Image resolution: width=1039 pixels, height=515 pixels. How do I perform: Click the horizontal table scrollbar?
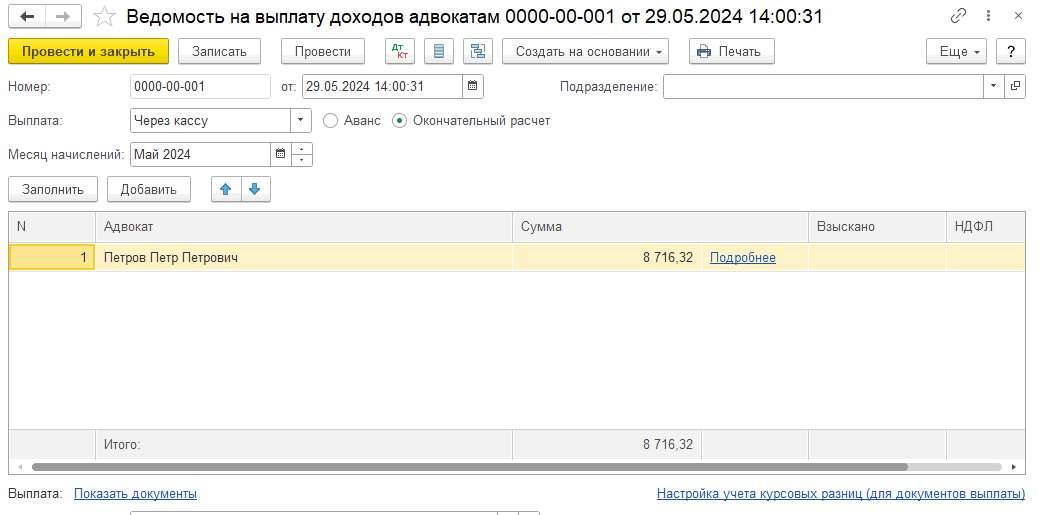(x=468, y=467)
